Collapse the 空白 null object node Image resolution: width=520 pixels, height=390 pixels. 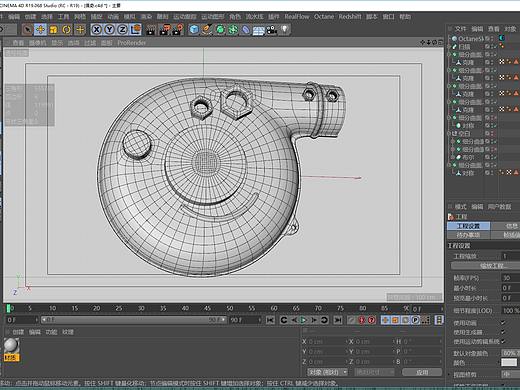[x=449, y=134]
